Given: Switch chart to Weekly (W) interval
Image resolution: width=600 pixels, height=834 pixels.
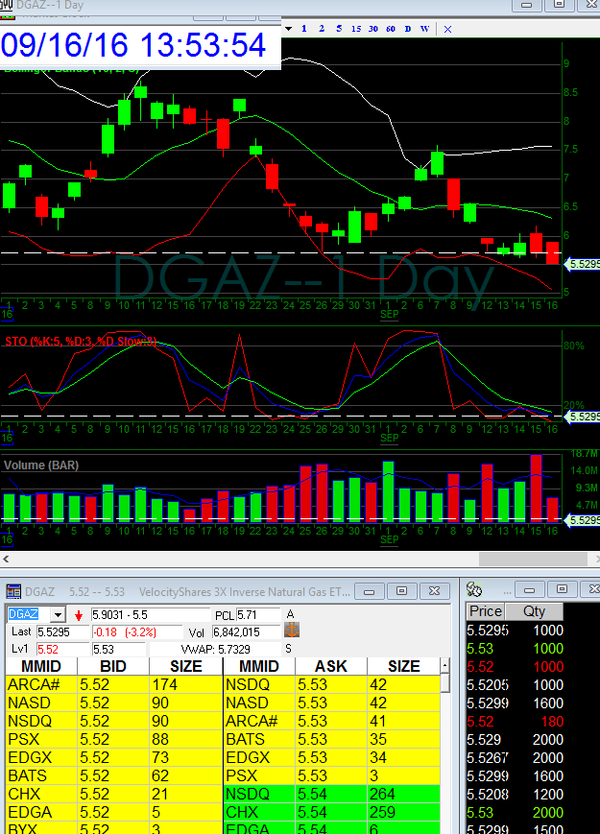Looking at the screenshot, I should (x=424, y=29).
